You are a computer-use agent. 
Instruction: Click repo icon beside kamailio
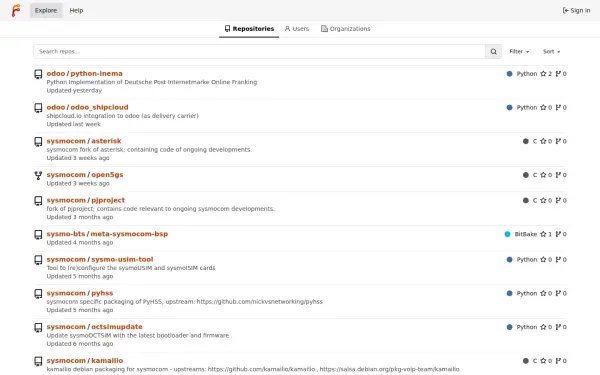tap(38, 361)
